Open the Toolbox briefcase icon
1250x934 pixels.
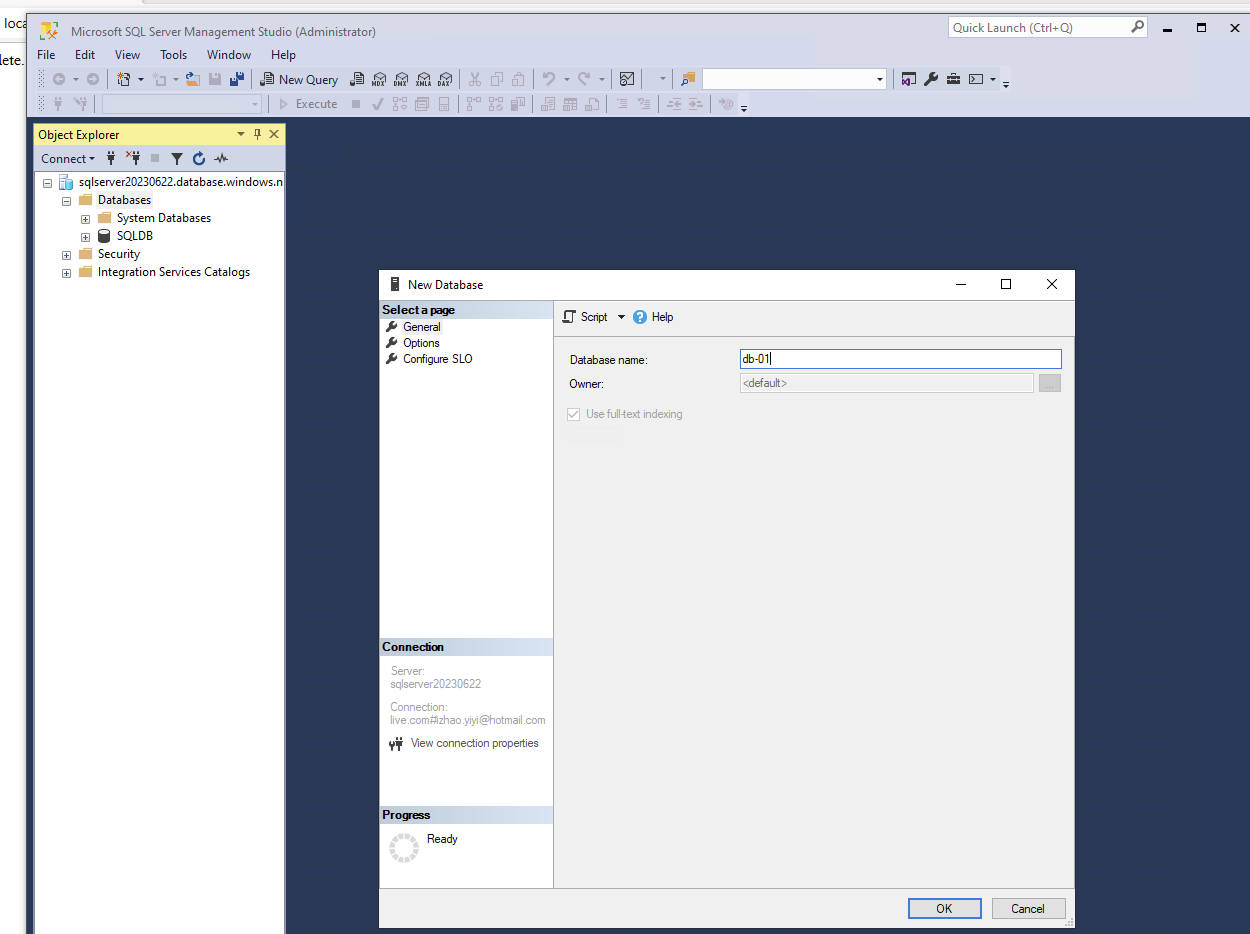point(953,79)
